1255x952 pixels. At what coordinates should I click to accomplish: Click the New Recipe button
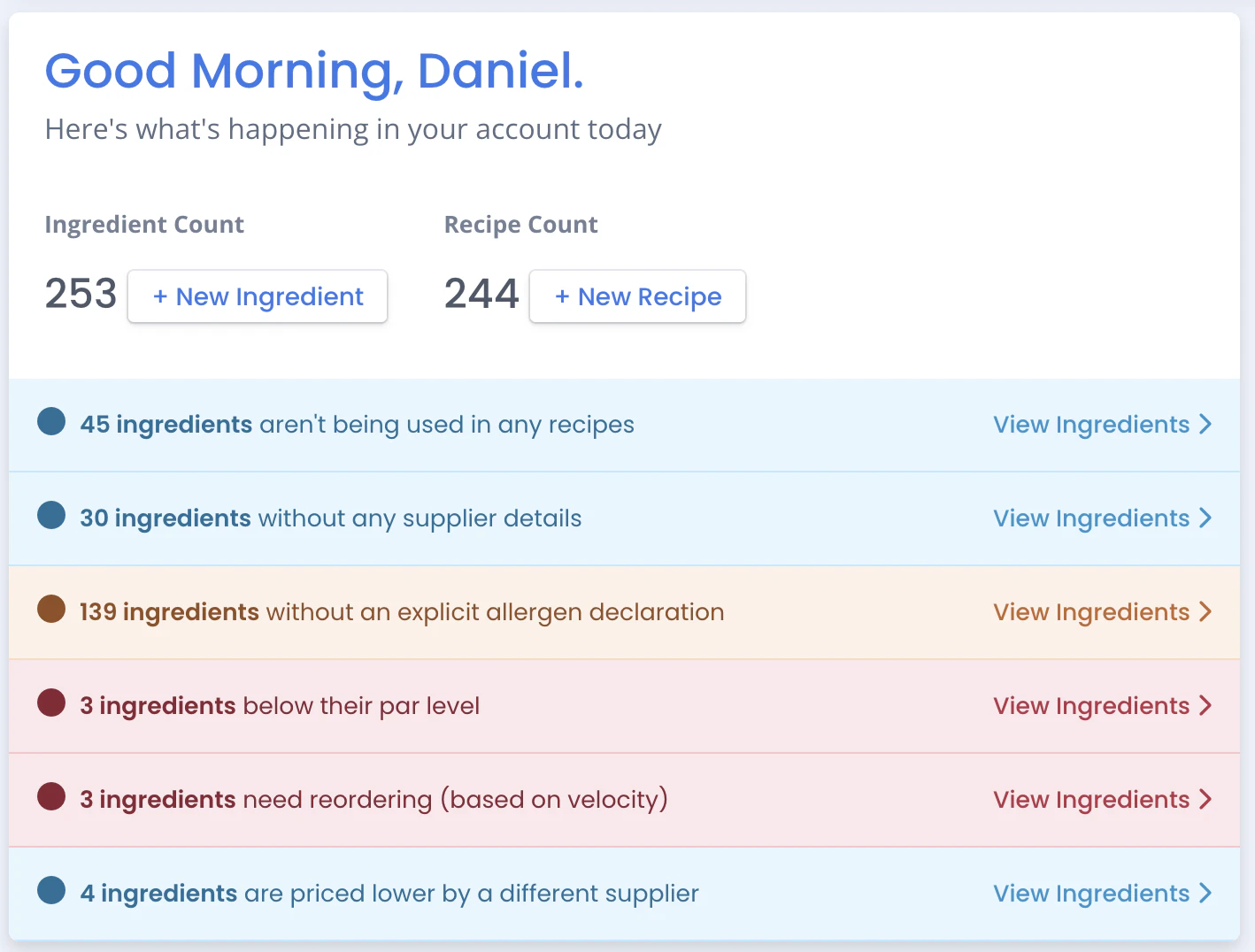click(x=637, y=296)
